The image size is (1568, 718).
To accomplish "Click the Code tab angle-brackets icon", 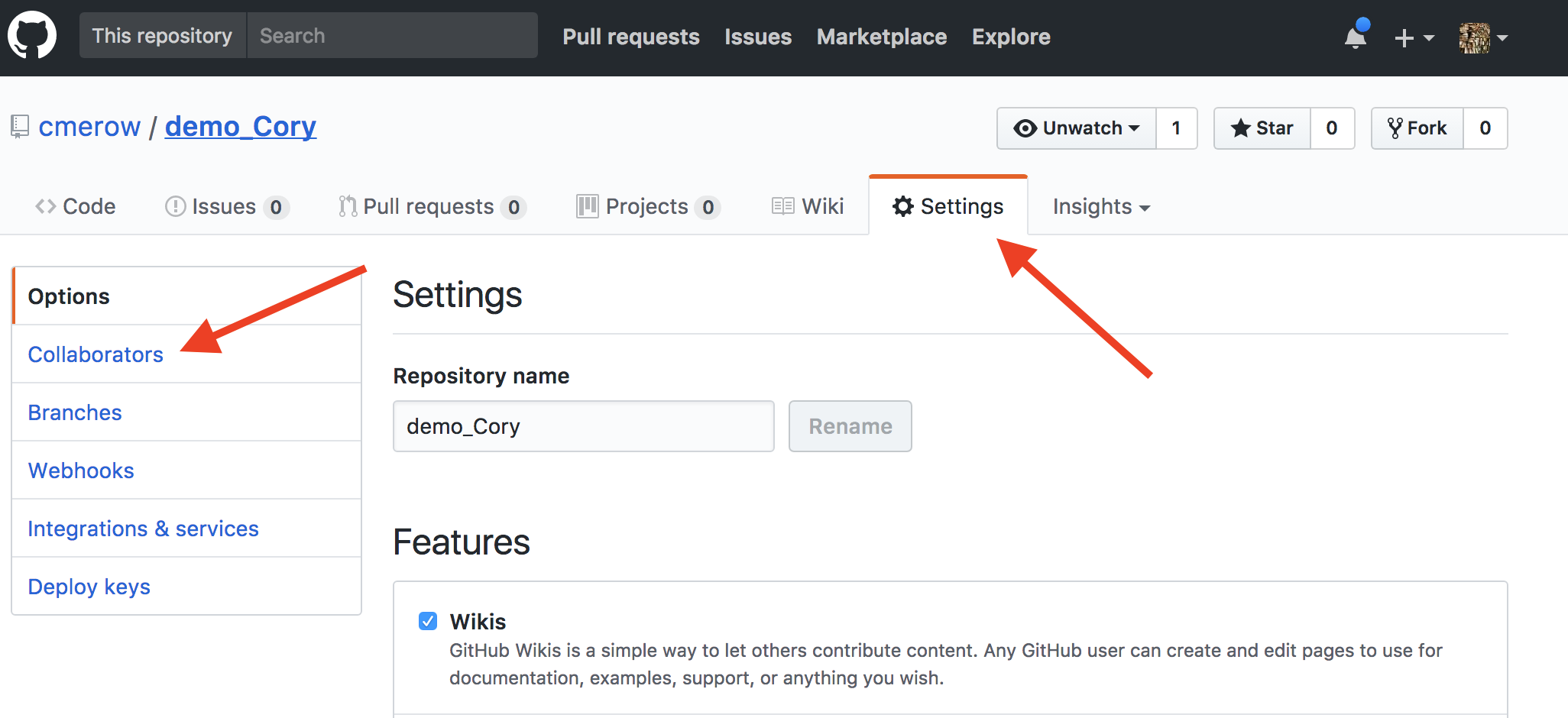I will [46, 206].
